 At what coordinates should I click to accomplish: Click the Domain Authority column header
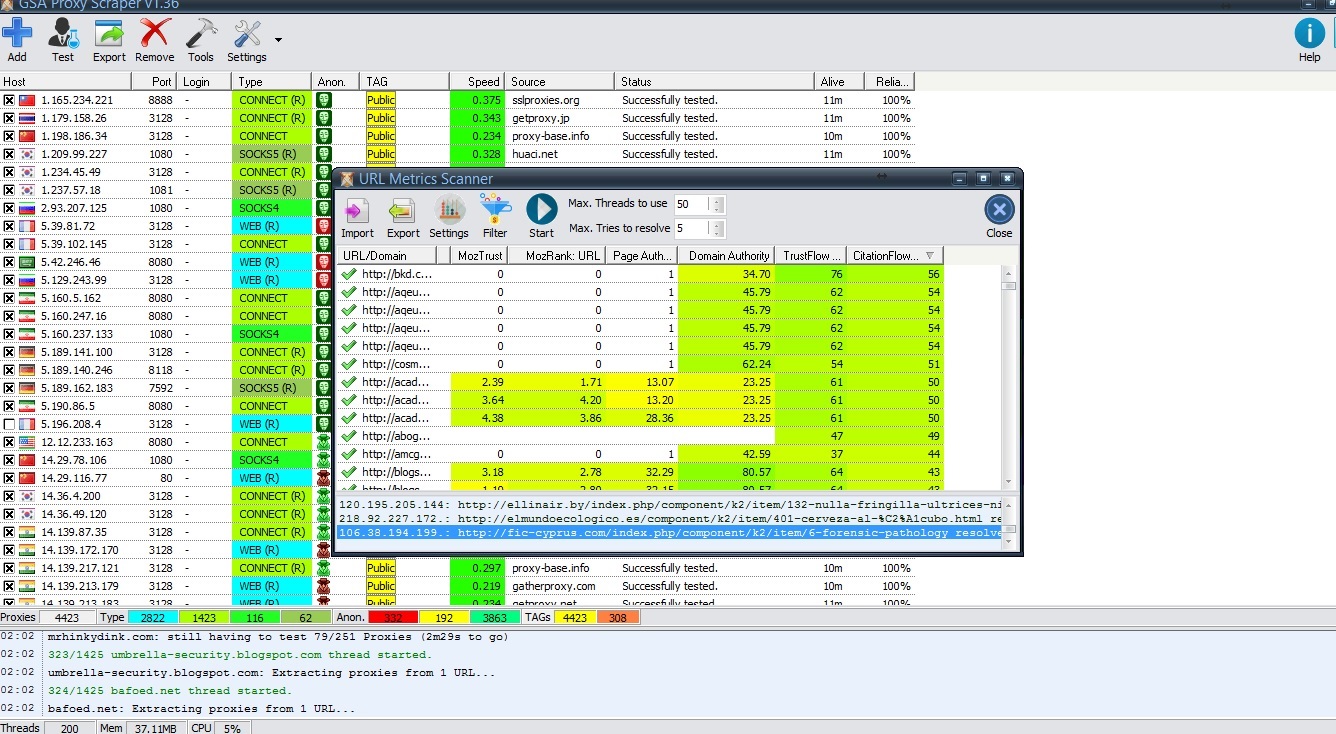728,256
